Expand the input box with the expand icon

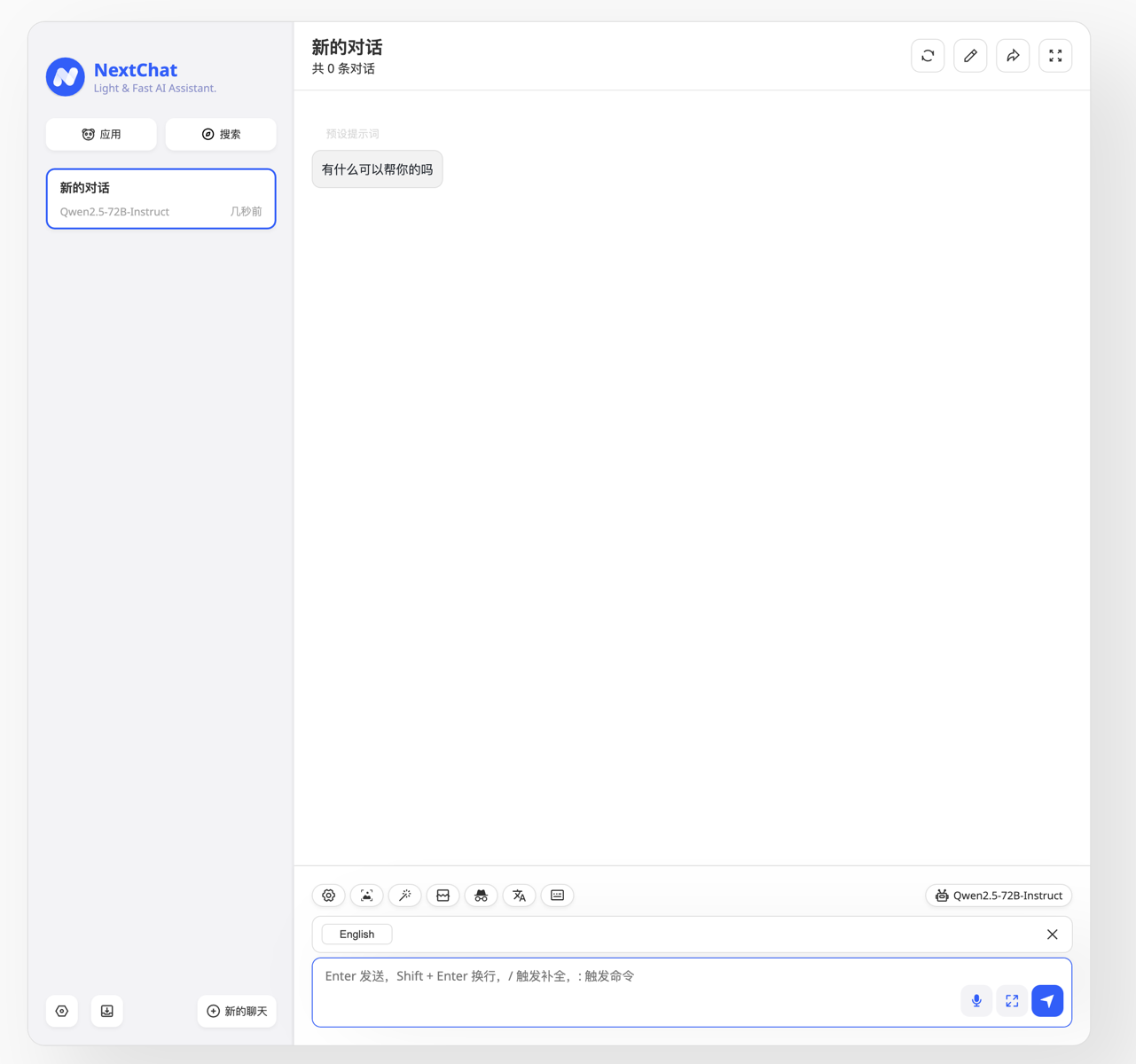tap(1012, 1001)
